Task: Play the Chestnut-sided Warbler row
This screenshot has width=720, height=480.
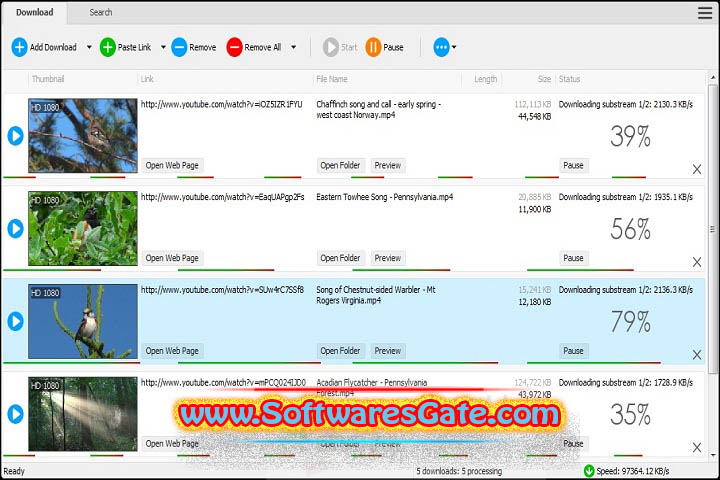Action: (x=16, y=322)
